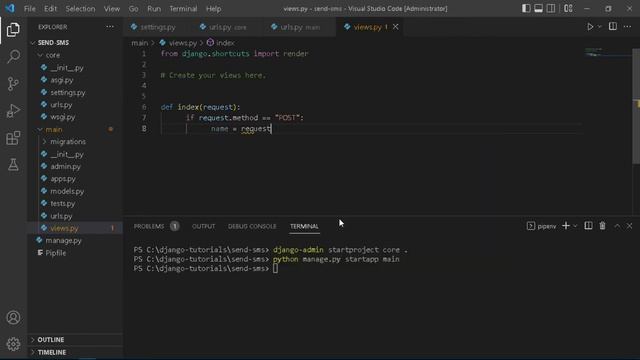This screenshot has height=360, width=640.
Task: Open the Source Control view
Action: pyautogui.click(x=13, y=83)
